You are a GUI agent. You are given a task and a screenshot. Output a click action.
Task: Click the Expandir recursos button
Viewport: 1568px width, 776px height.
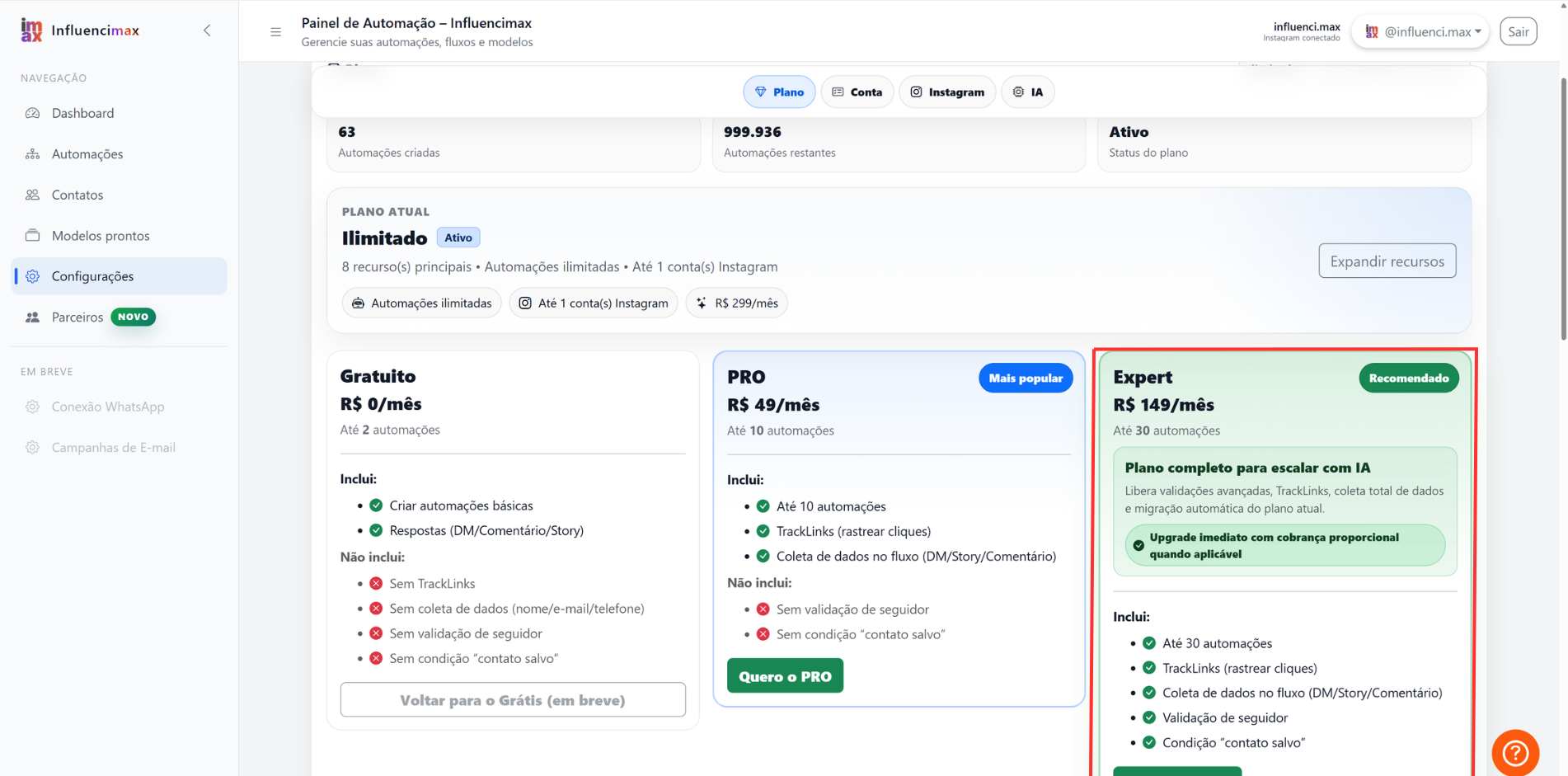[1387, 261]
